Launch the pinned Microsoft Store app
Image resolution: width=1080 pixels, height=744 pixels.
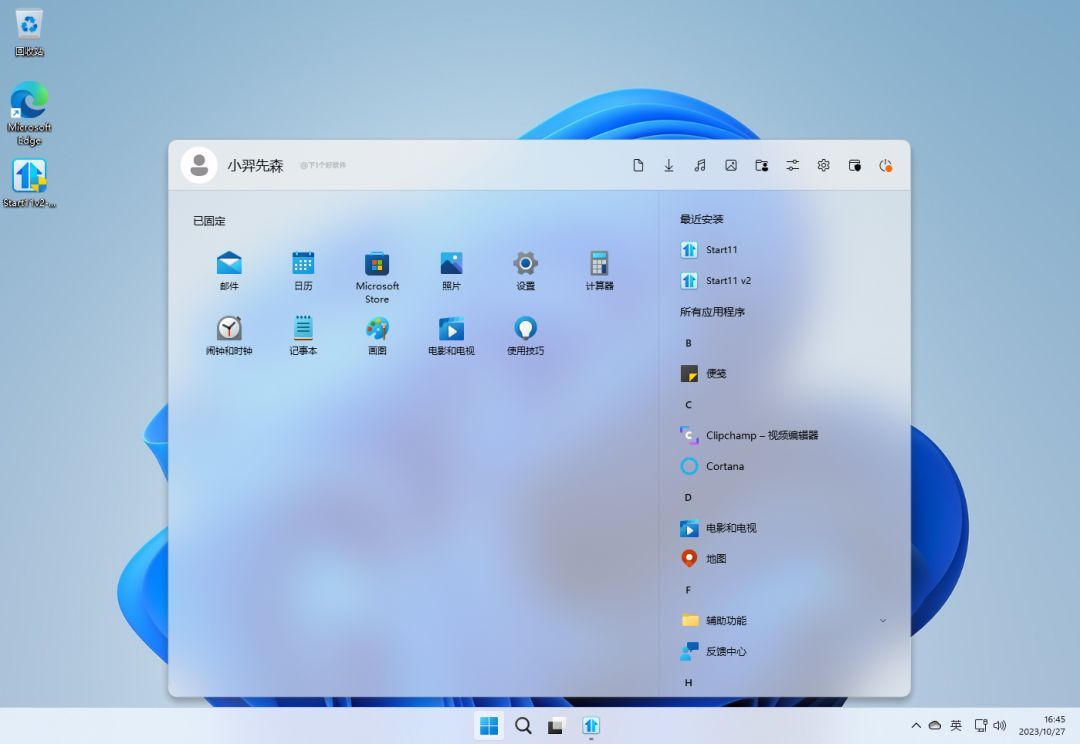(377, 277)
